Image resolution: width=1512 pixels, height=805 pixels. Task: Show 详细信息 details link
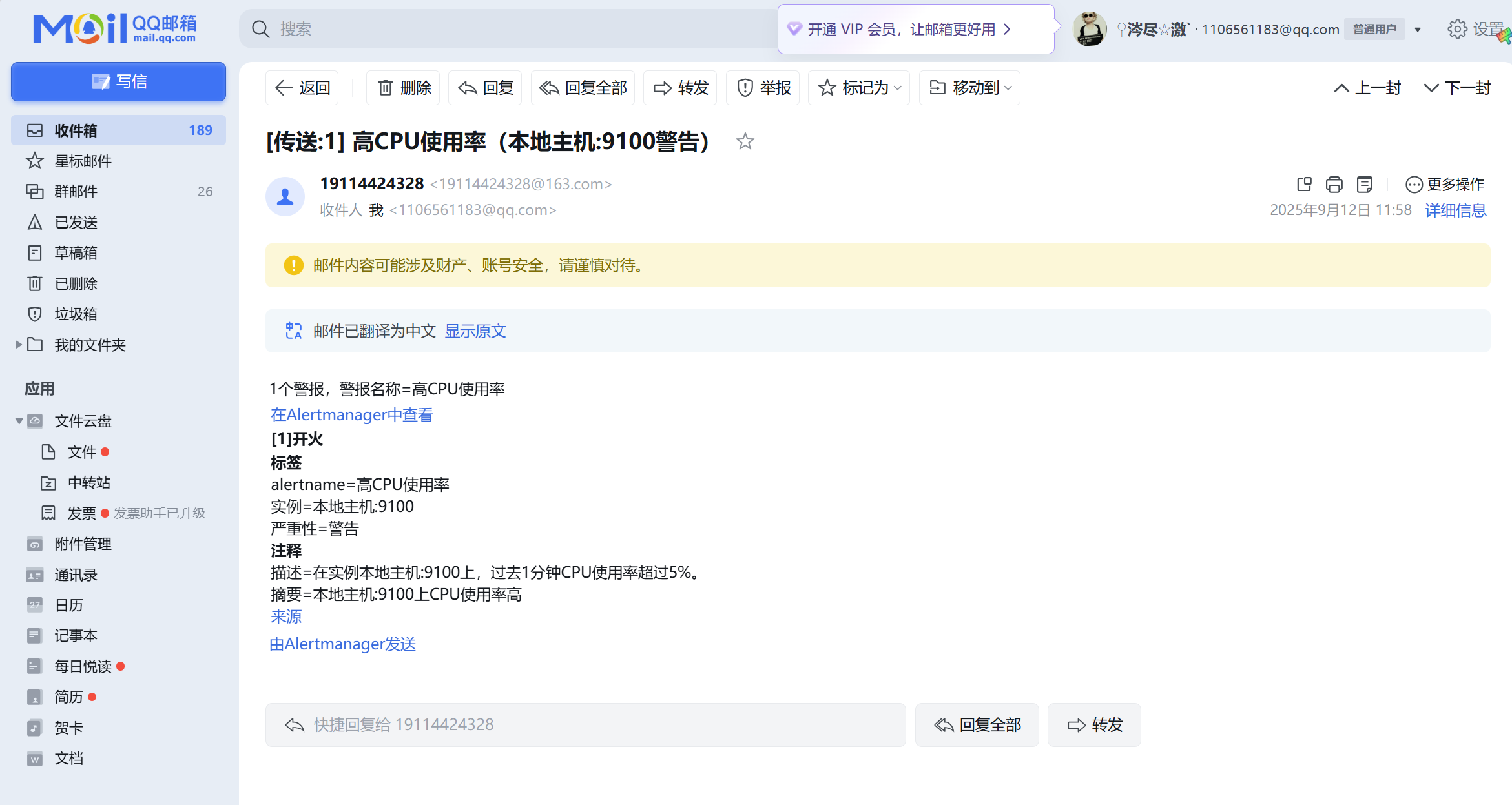(1456, 210)
